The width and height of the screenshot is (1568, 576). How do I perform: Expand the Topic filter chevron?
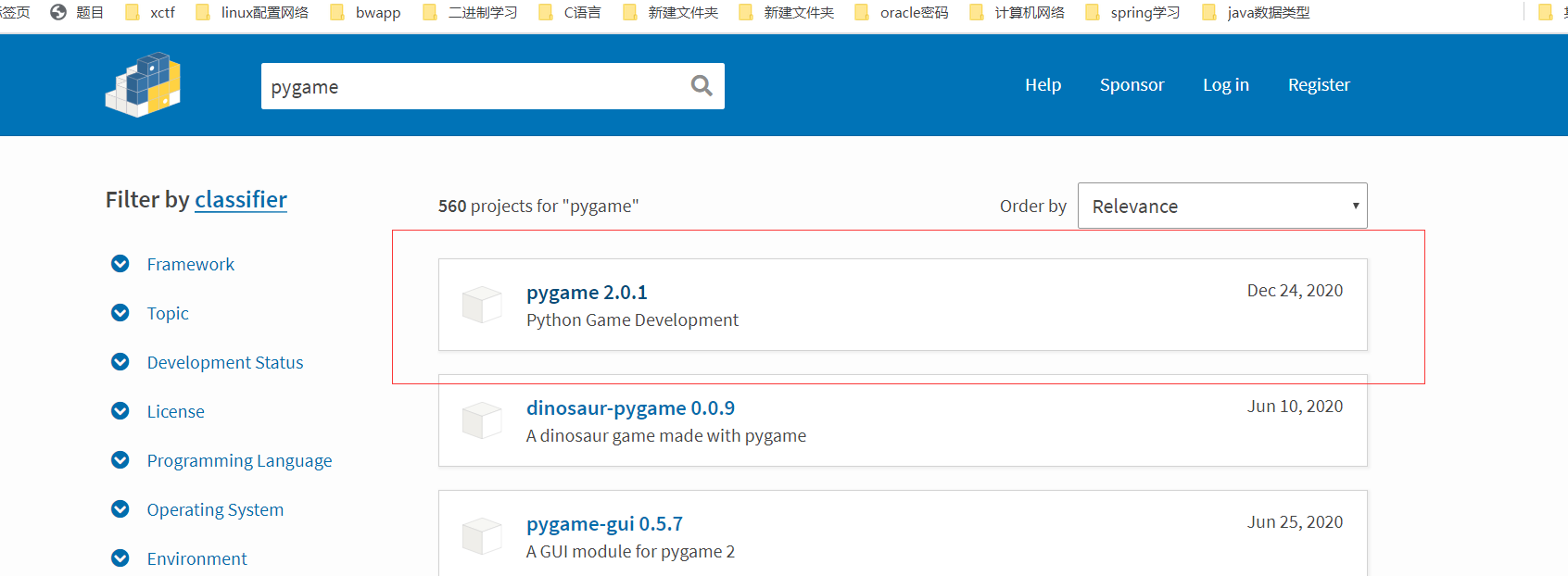pos(120,313)
